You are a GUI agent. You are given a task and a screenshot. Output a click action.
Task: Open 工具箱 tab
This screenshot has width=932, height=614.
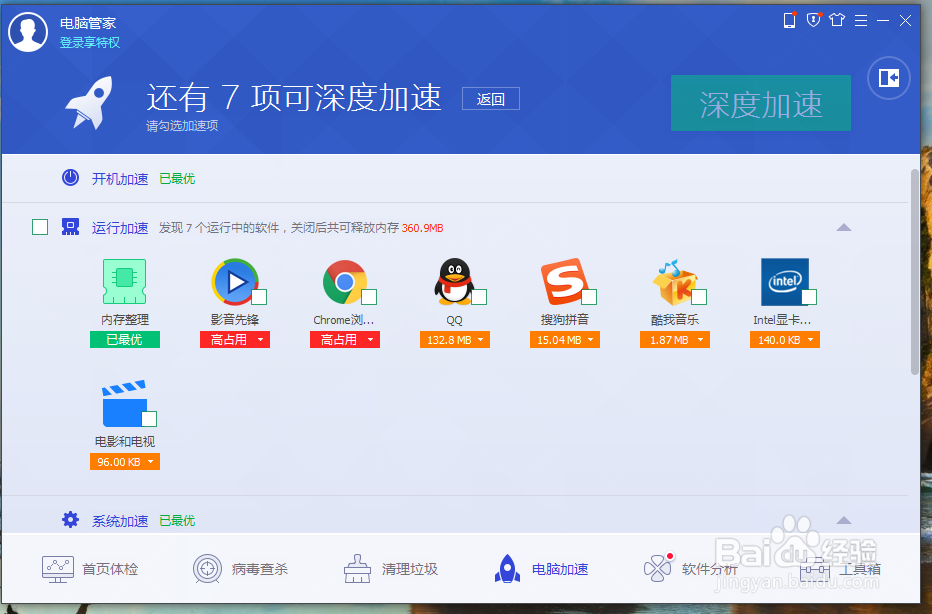pos(840,569)
